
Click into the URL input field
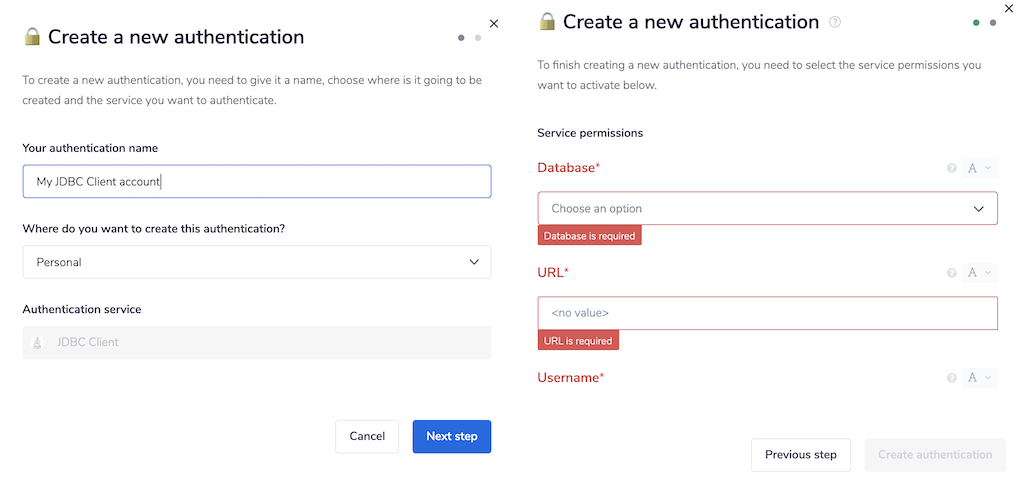pos(767,313)
